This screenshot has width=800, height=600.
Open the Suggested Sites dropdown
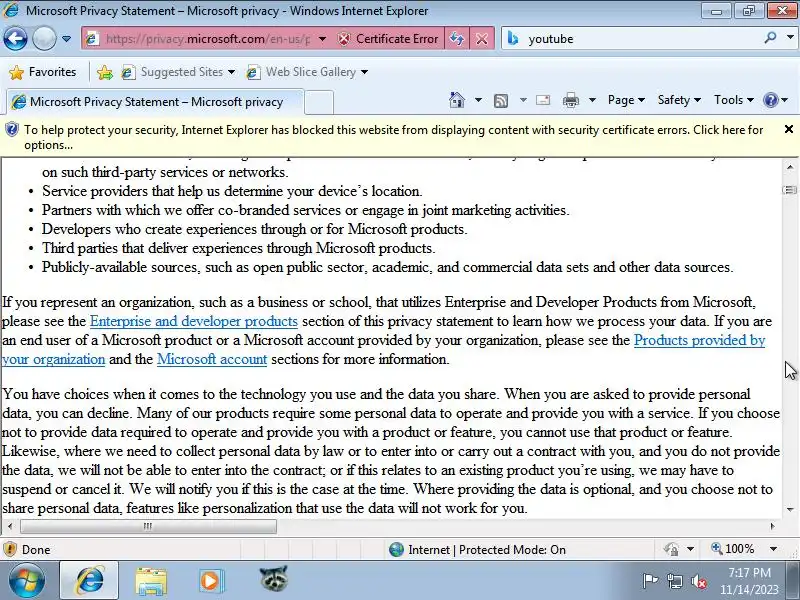[x=179, y=72]
